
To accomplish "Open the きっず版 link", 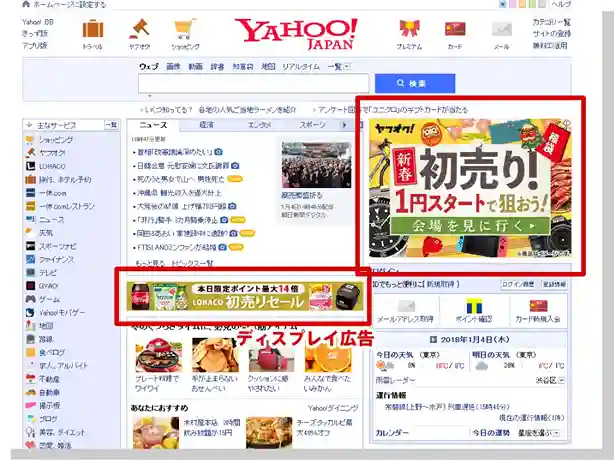I will [35, 34].
